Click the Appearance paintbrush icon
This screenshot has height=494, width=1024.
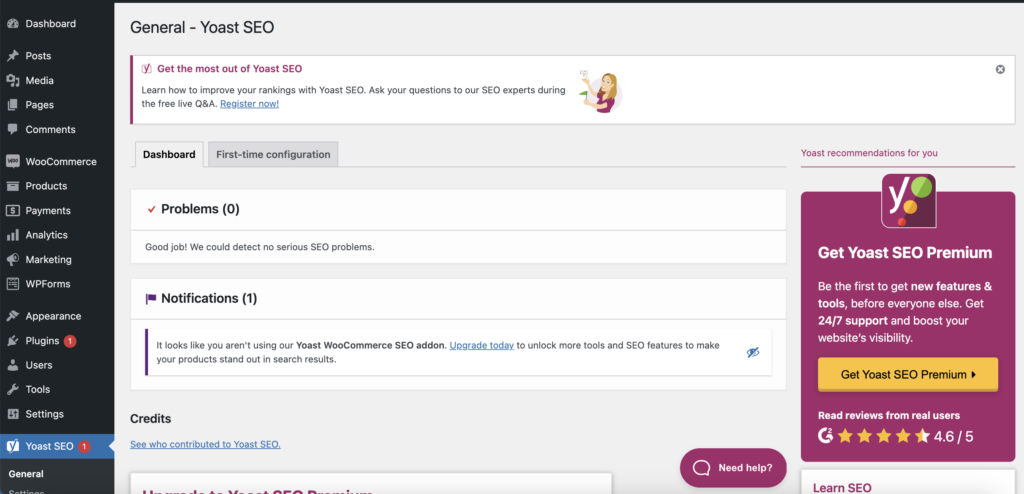13,316
